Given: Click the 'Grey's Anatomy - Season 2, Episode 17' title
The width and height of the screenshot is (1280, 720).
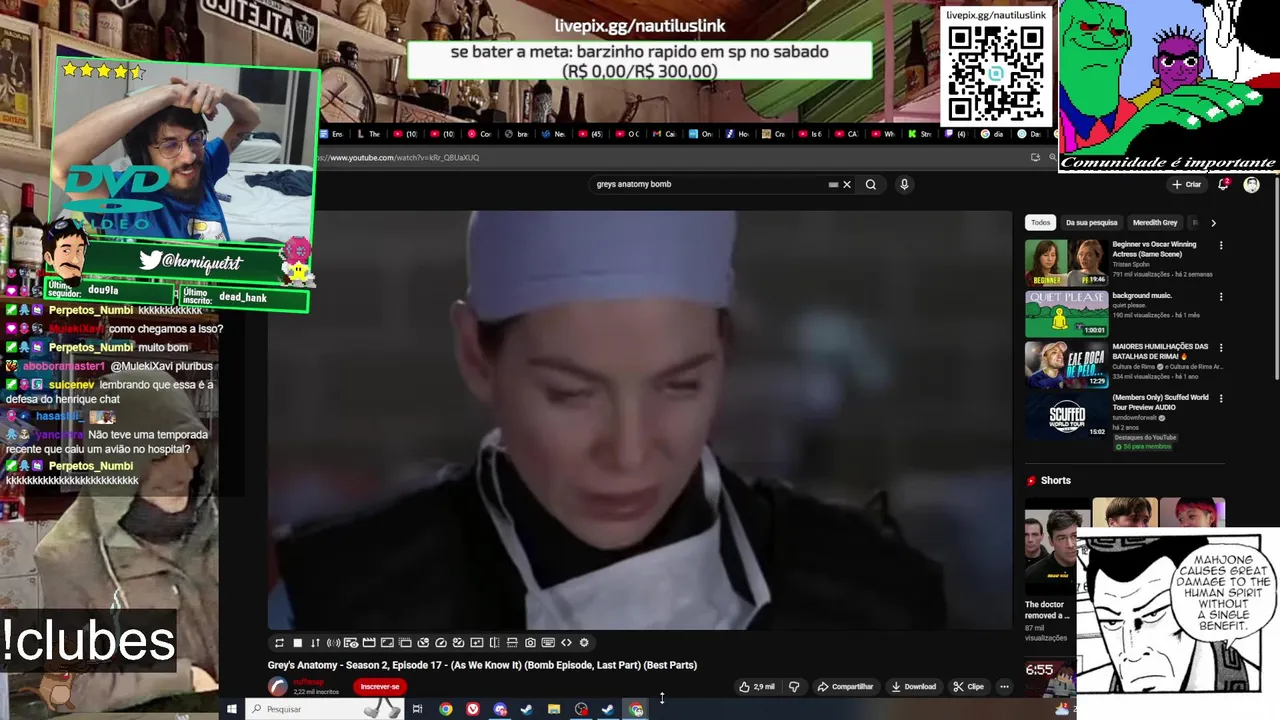Looking at the screenshot, I should 482,665.
